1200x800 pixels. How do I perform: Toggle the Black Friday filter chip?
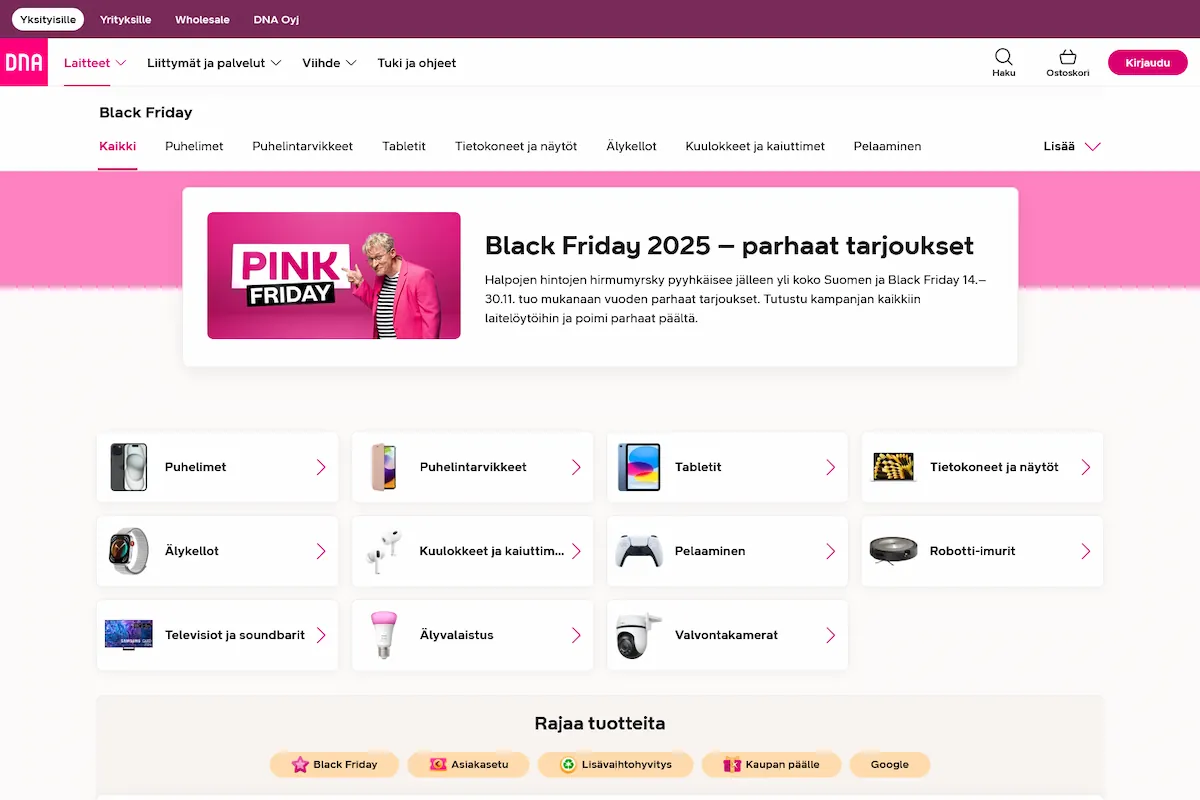[x=334, y=765]
